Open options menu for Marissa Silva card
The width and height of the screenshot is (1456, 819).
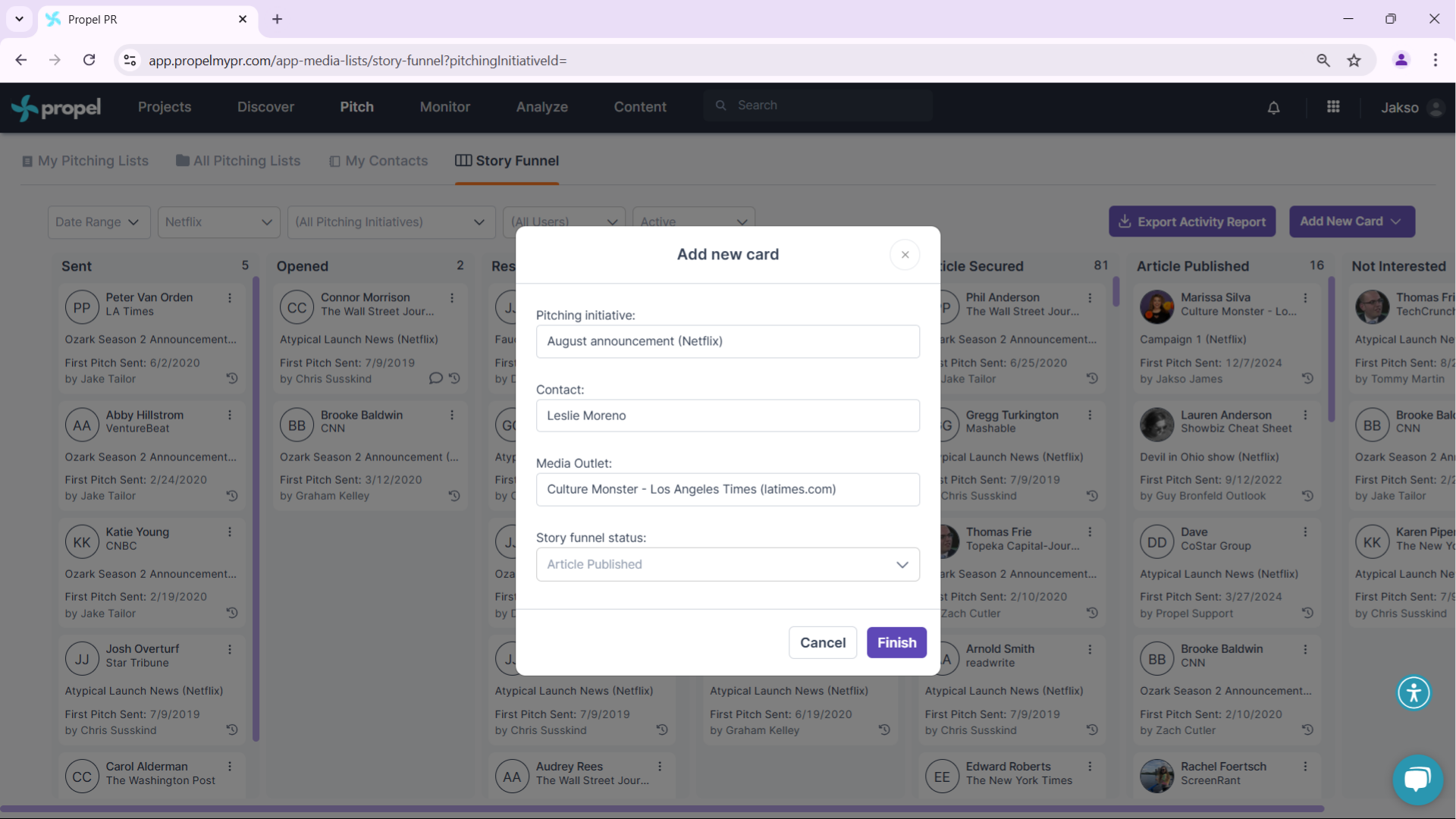click(x=1306, y=298)
